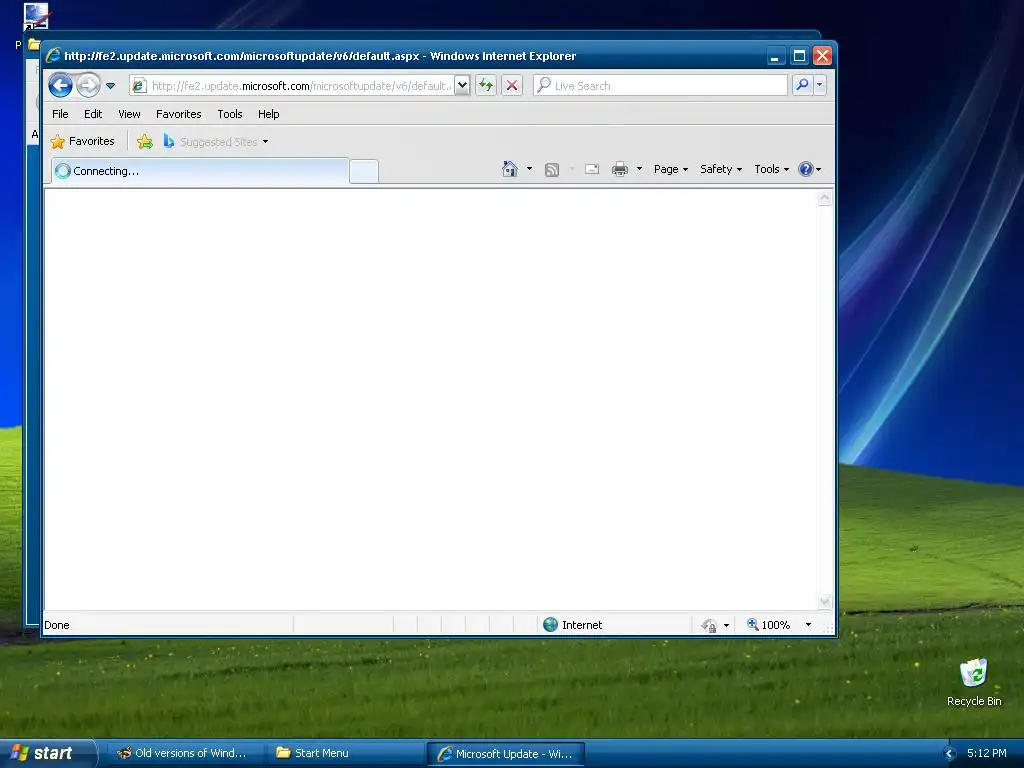Refresh the page with the green arrows icon
This screenshot has width=1024, height=768.
click(x=486, y=86)
